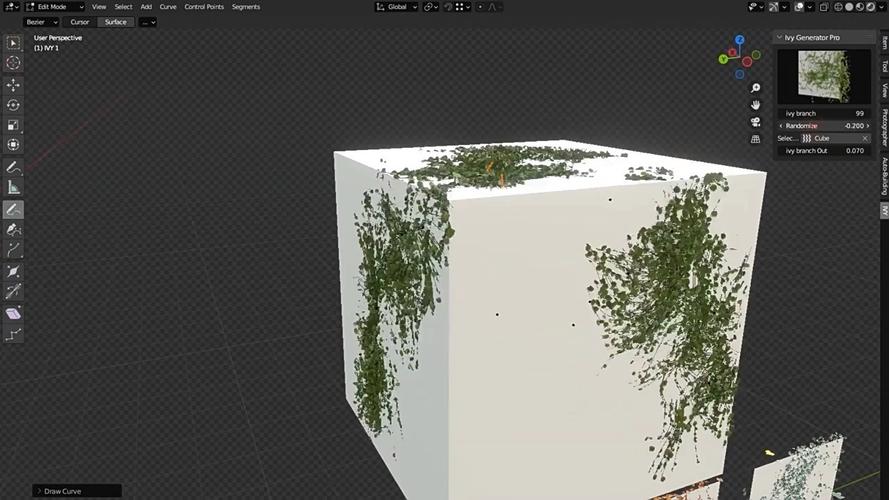889x500 pixels.
Task: Open the overlays options dropdown arrow
Action: 810,7
